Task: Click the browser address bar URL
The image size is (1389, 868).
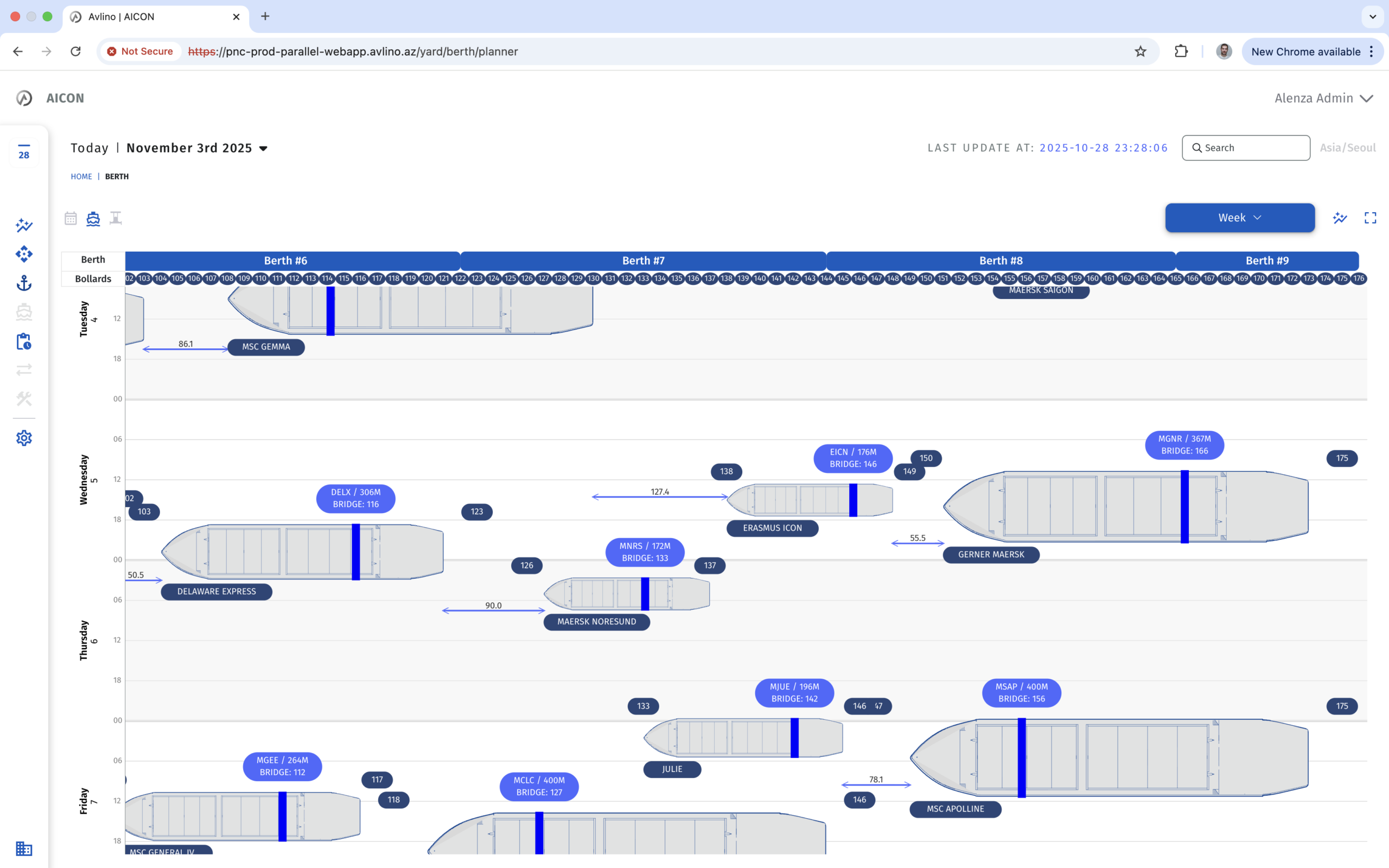Action: (353, 52)
